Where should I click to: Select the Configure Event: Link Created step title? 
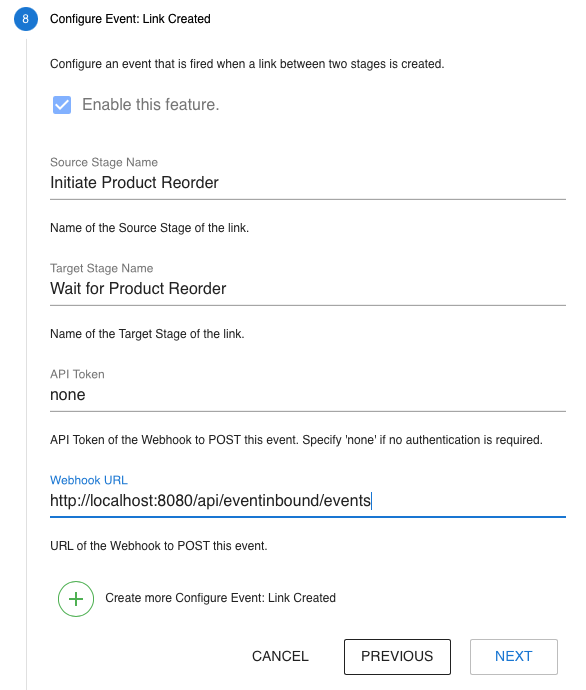[x=130, y=19]
